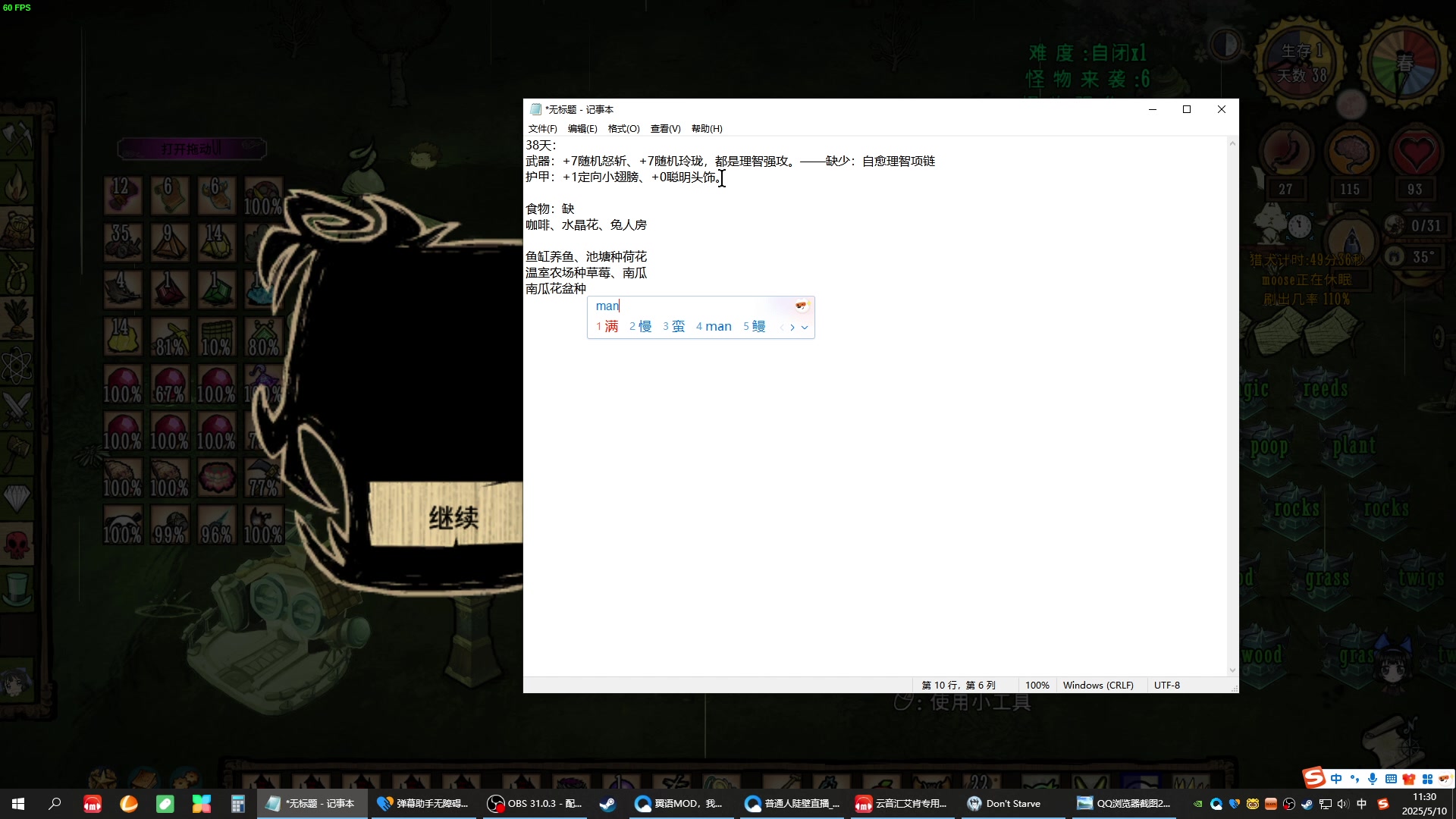Click the NVIDIA tray icon

[x=1198, y=804]
